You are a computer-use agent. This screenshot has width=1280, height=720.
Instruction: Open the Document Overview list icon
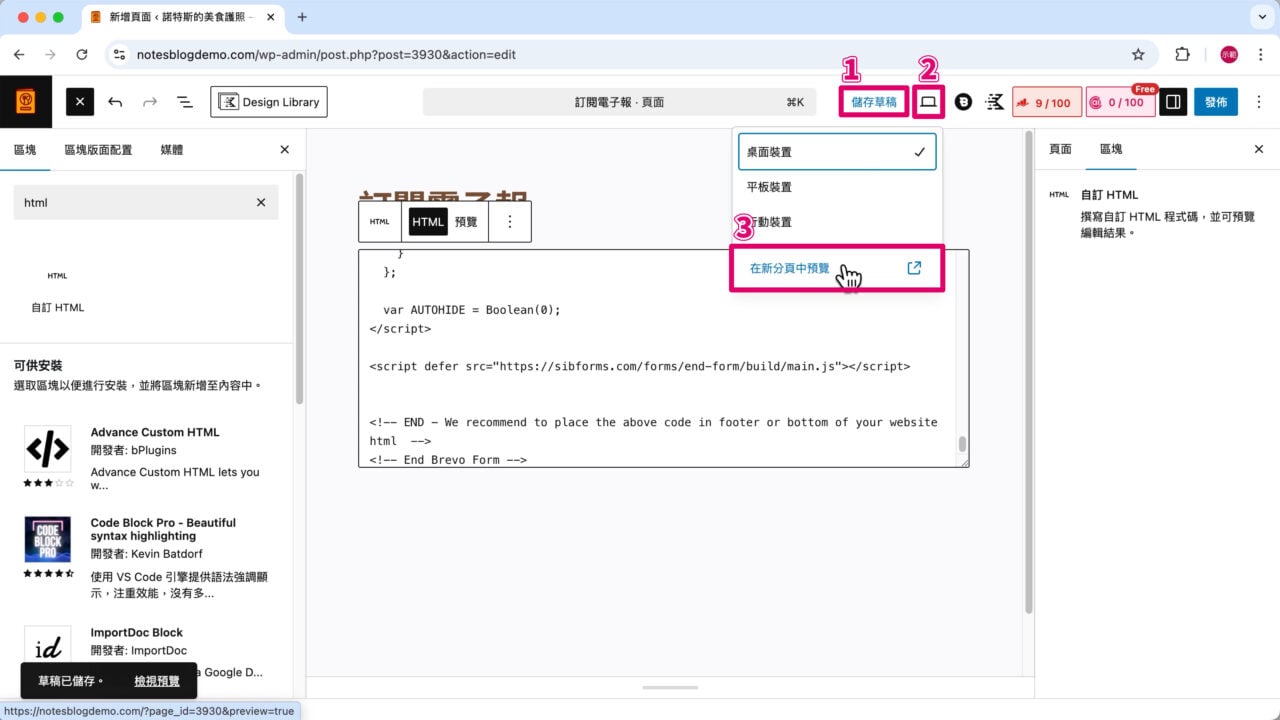tap(182, 101)
